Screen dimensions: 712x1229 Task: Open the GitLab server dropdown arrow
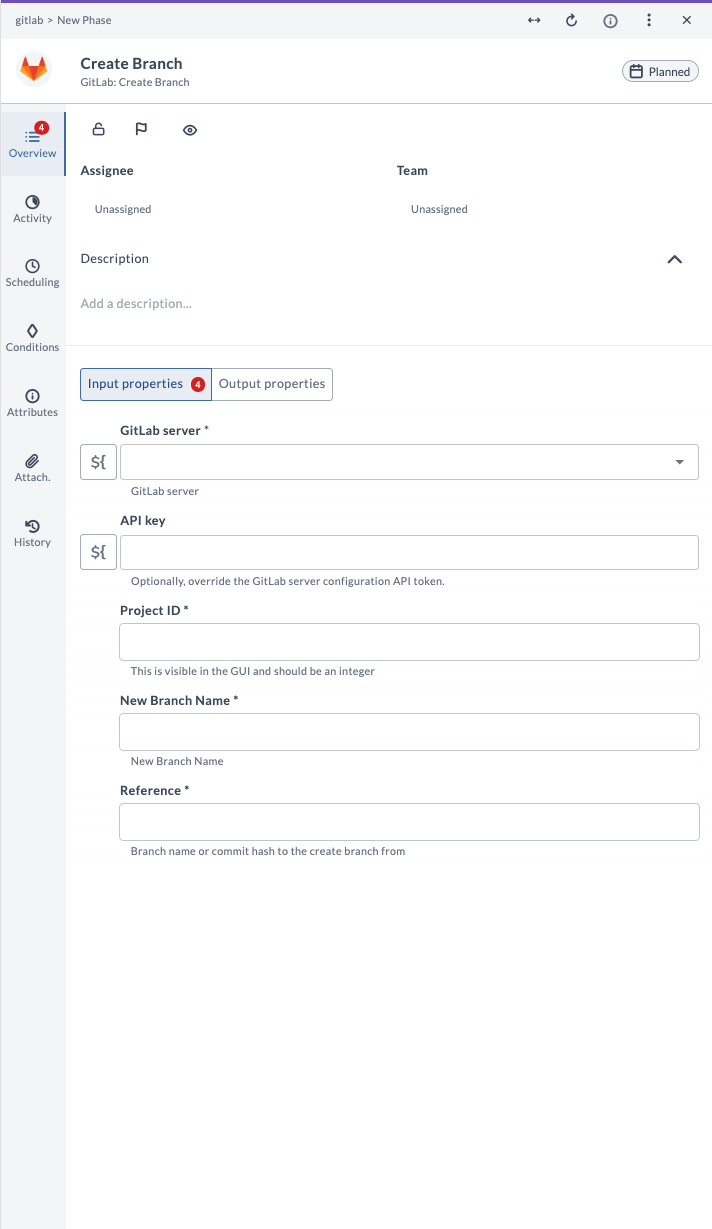pos(680,462)
